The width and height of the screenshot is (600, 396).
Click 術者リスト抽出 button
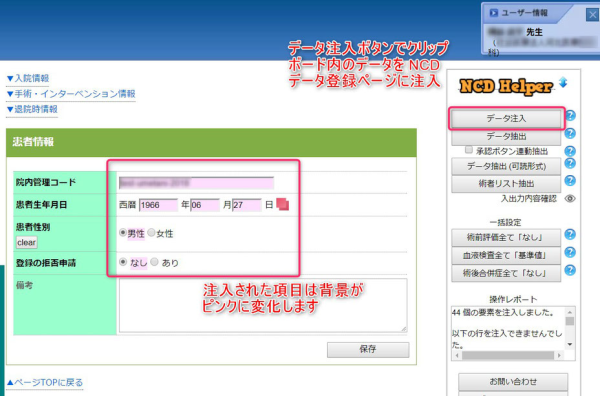506,184
